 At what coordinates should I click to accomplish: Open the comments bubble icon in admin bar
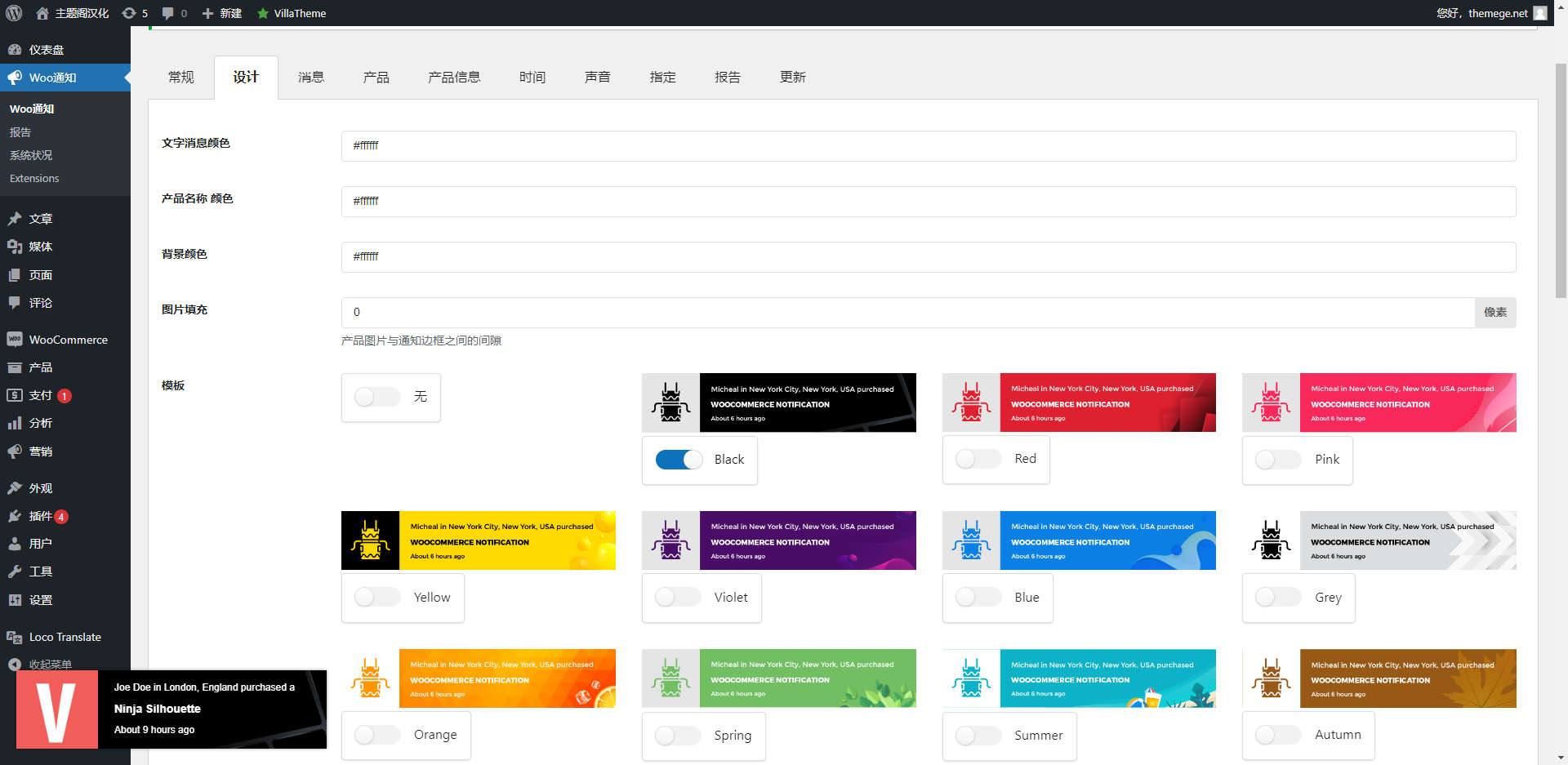[x=168, y=13]
